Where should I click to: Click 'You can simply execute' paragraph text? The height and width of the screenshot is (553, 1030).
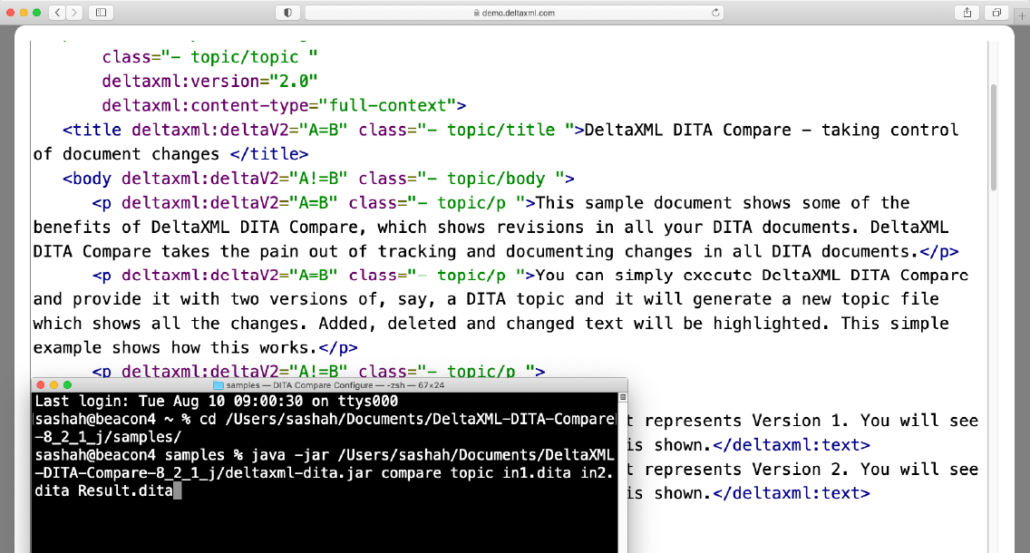[643, 275]
